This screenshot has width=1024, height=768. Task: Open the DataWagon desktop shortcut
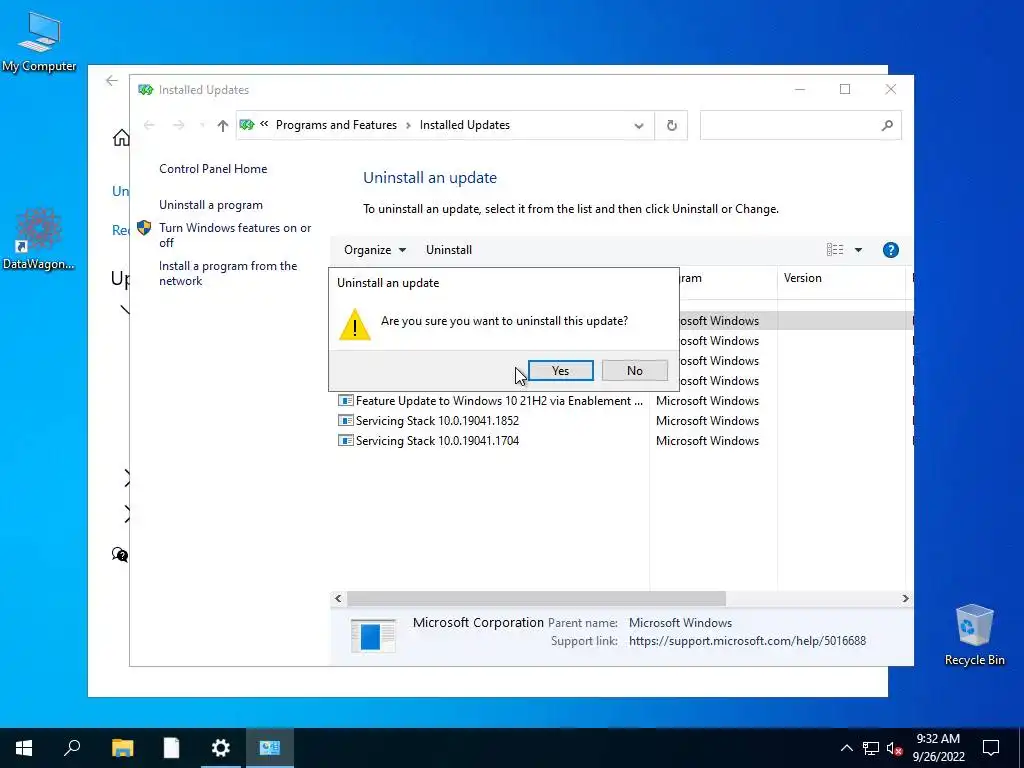(39, 239)
